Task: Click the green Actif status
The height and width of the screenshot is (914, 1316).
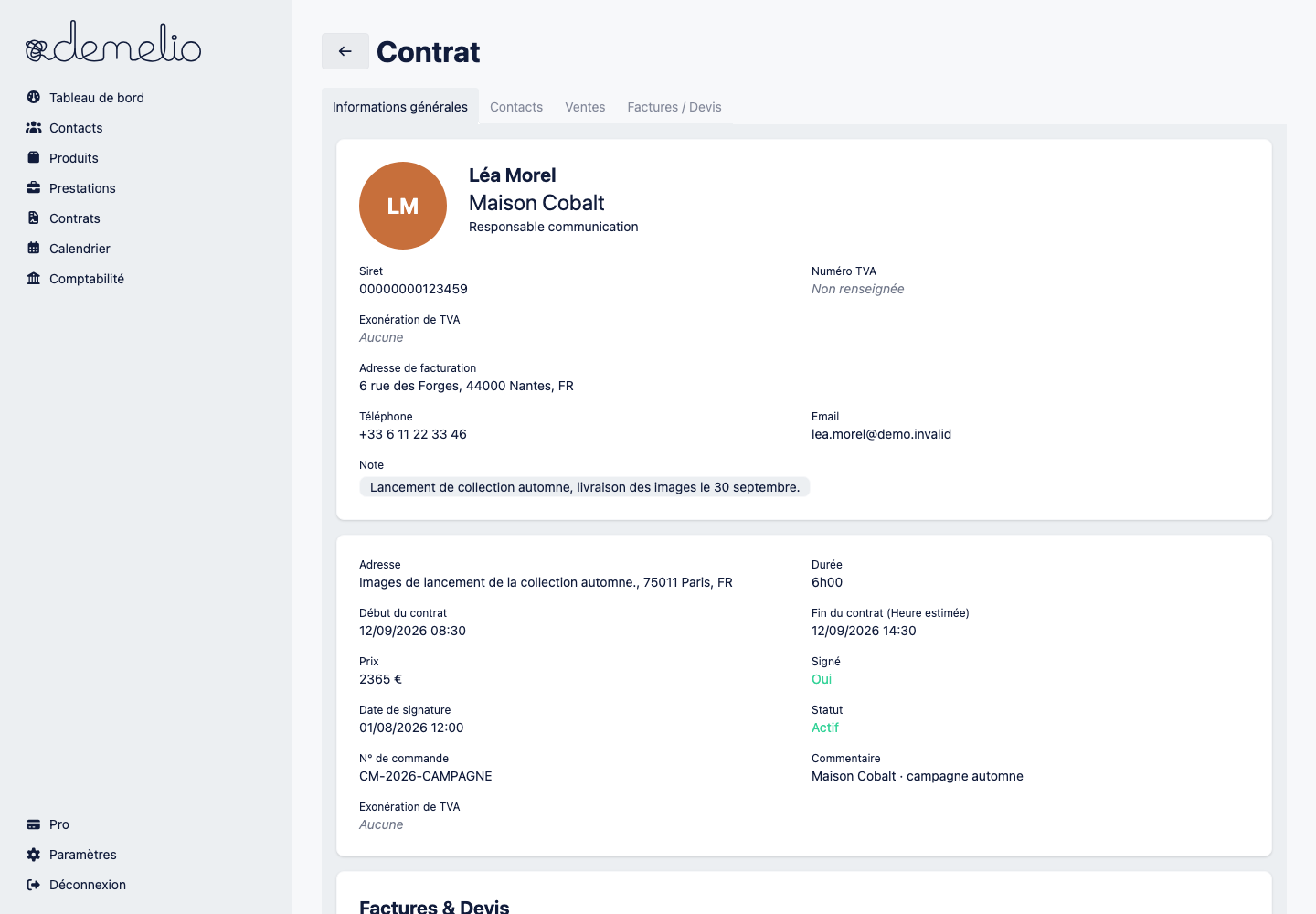Action: coord(825,728)
